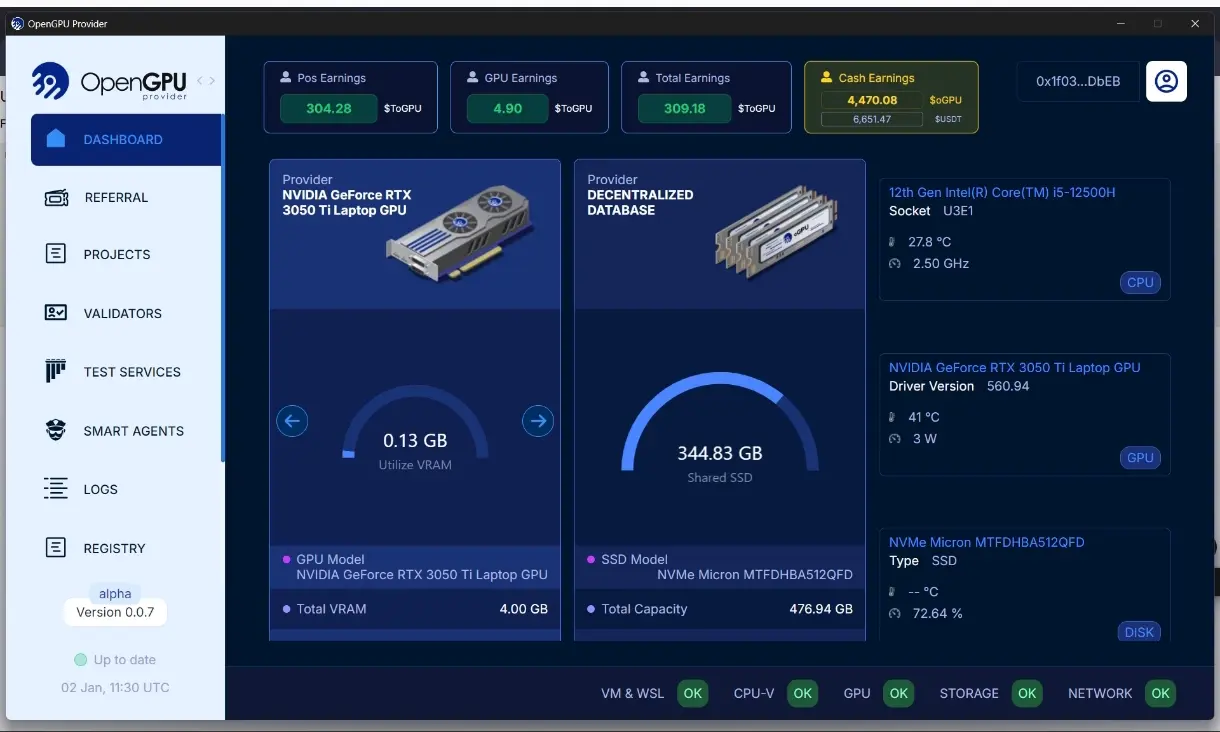This screenshot has height=732, width=1220.
Task: Open the user profile icon
Action: coord(1166,81)
